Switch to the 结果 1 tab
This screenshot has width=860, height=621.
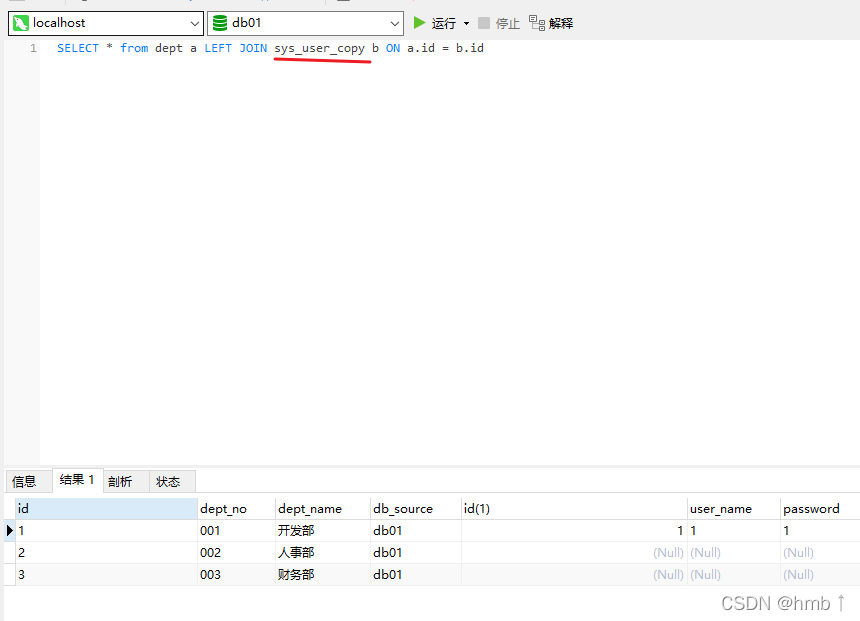click(77, 480)
